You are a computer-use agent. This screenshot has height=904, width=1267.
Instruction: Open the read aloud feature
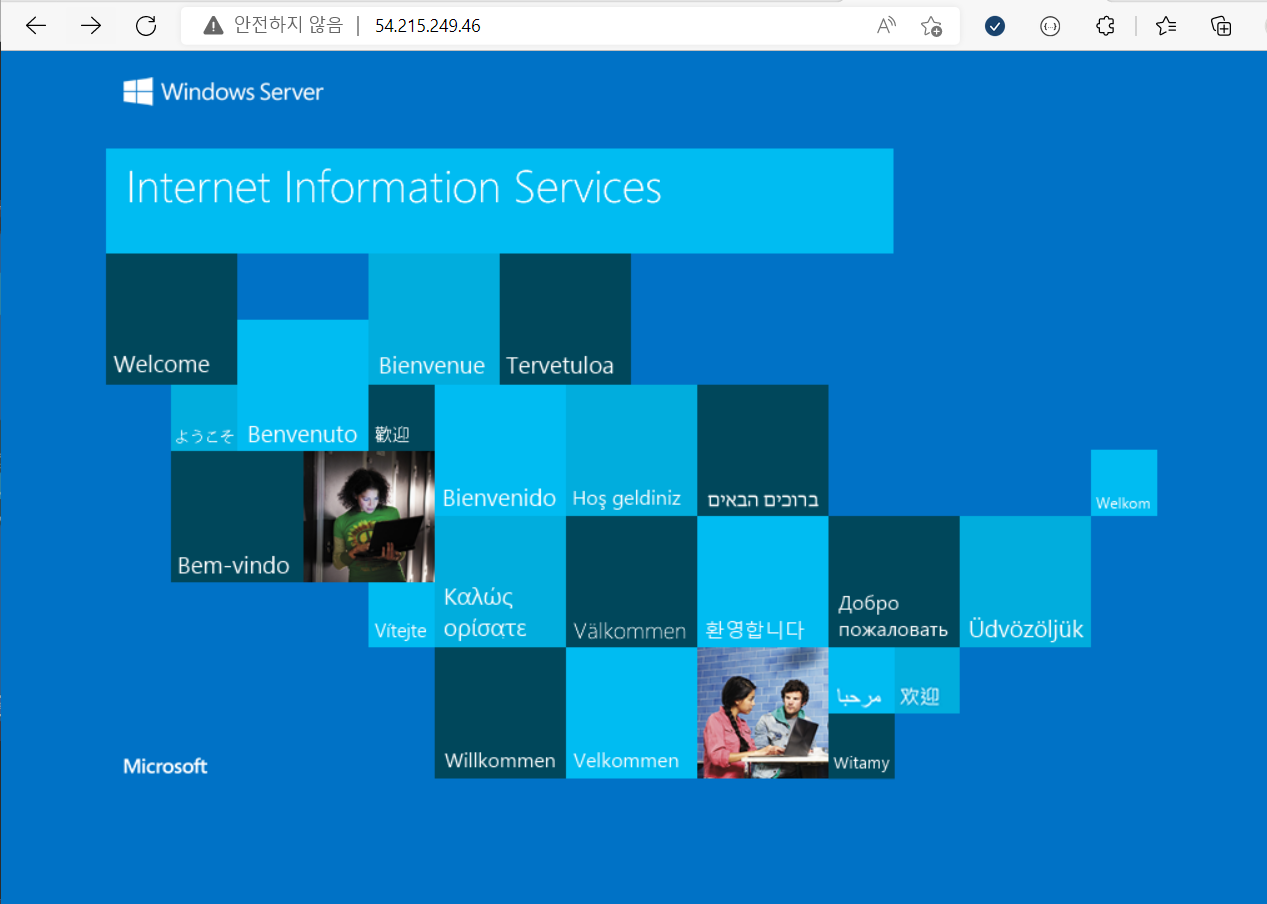click(x=886, y=26)
